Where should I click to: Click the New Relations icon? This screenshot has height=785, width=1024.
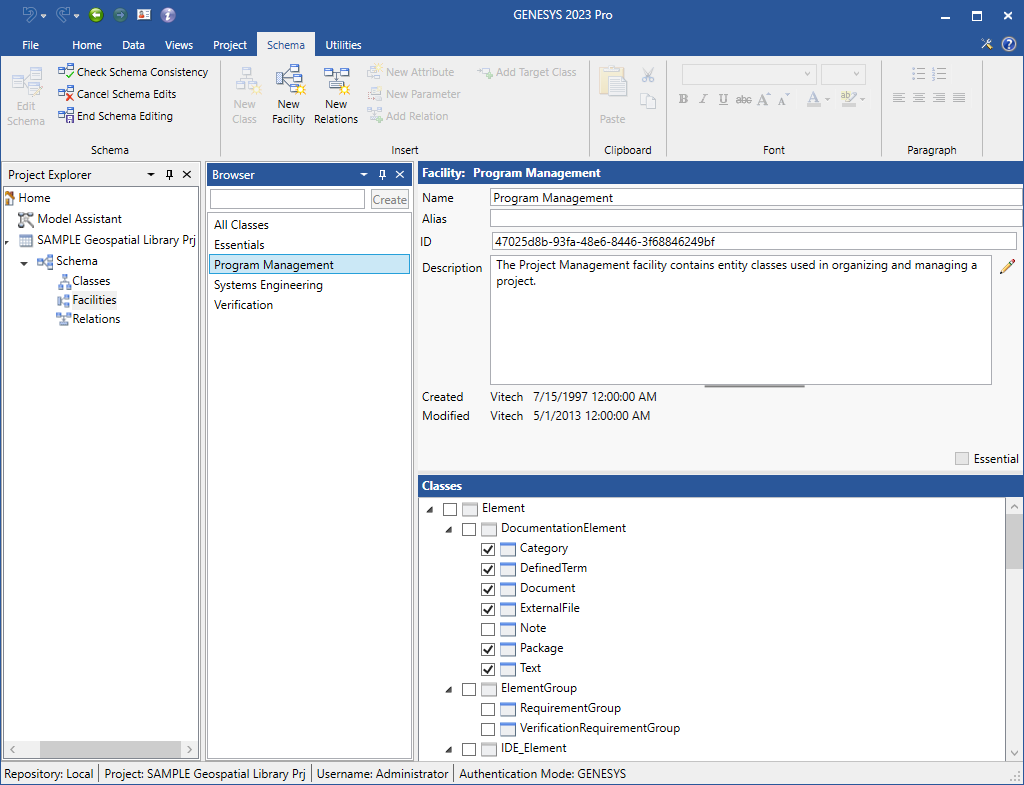336,80
